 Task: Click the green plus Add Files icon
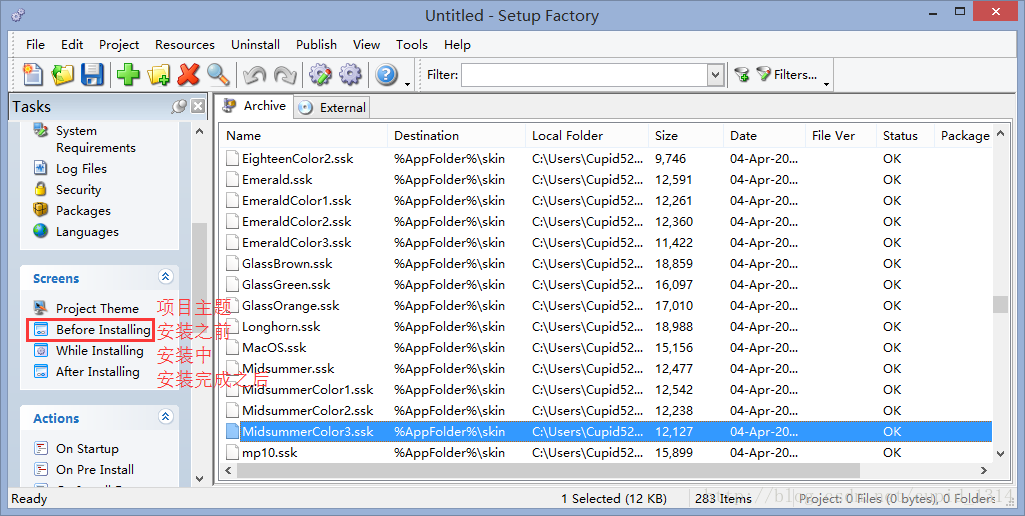[128, 75]
